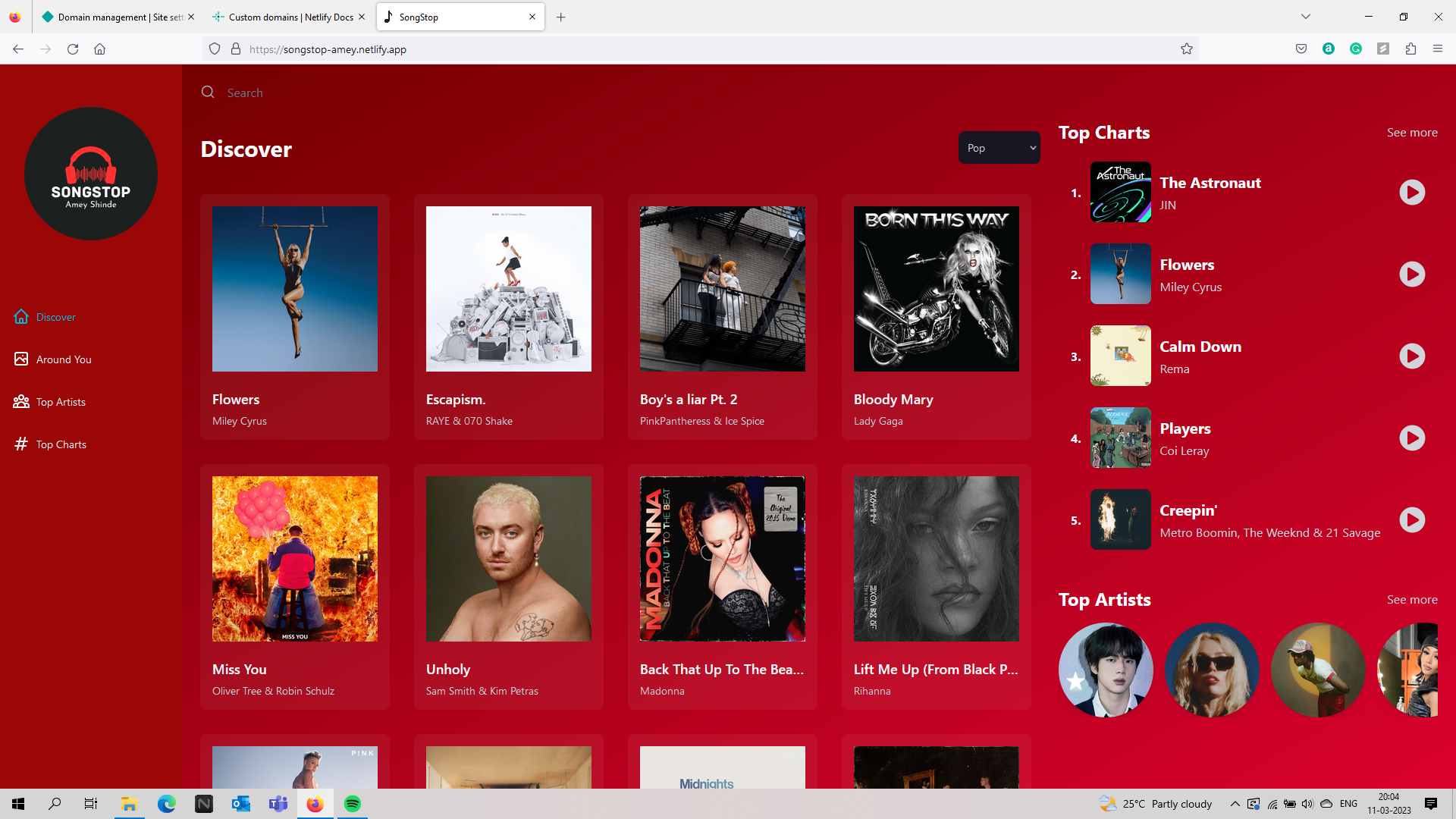Click the SongStop logo

click(91, 174)
